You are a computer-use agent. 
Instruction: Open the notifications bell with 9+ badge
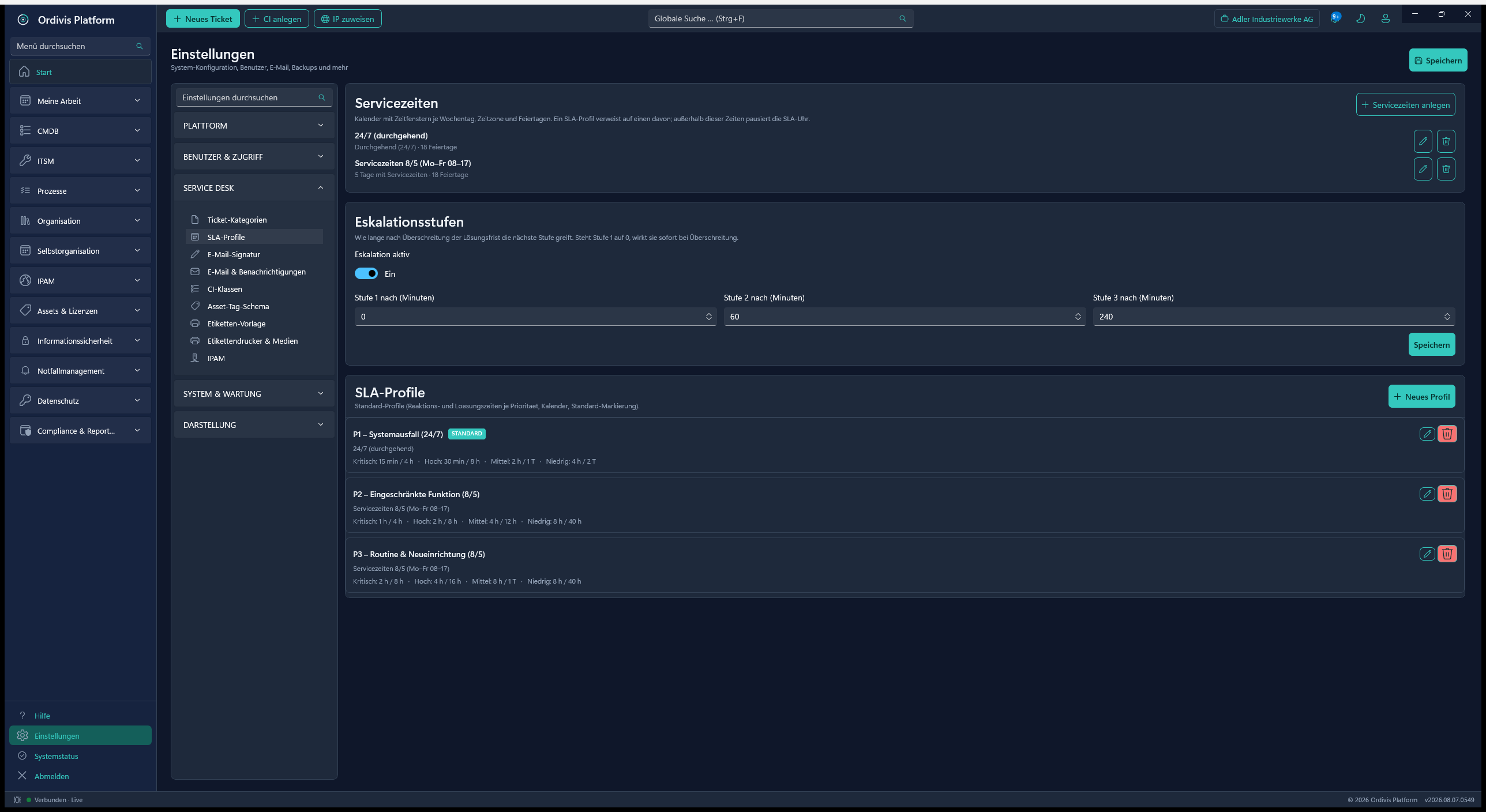click(1335, 18)
